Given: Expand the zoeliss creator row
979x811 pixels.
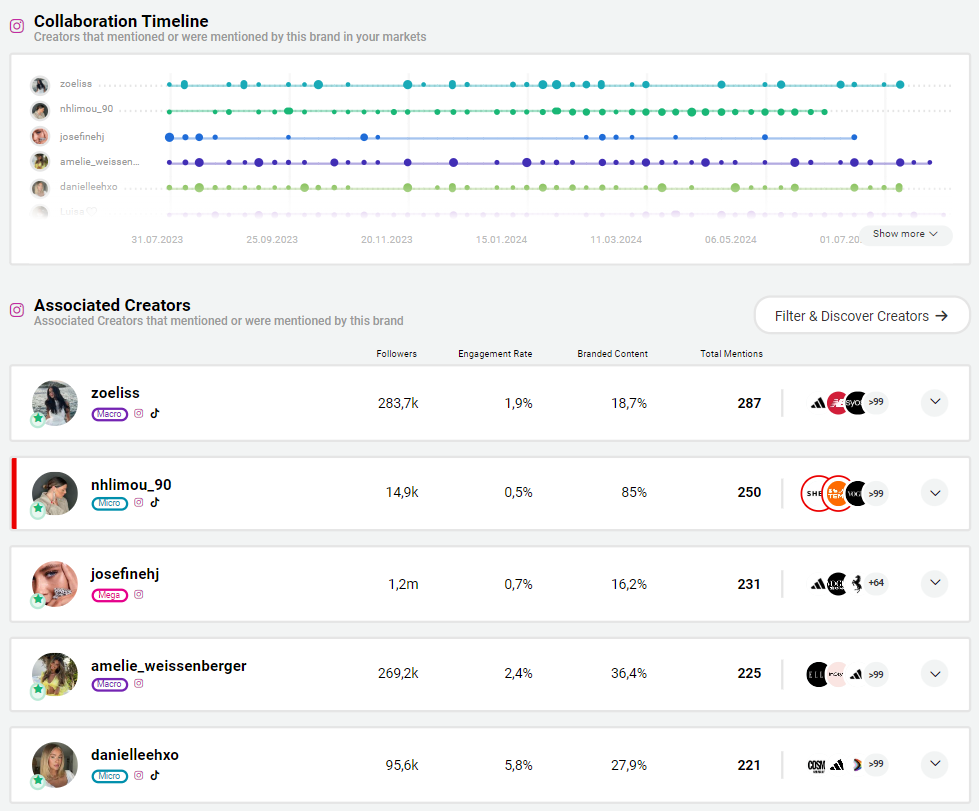Looking at the screenshot, I should (934, 402).
